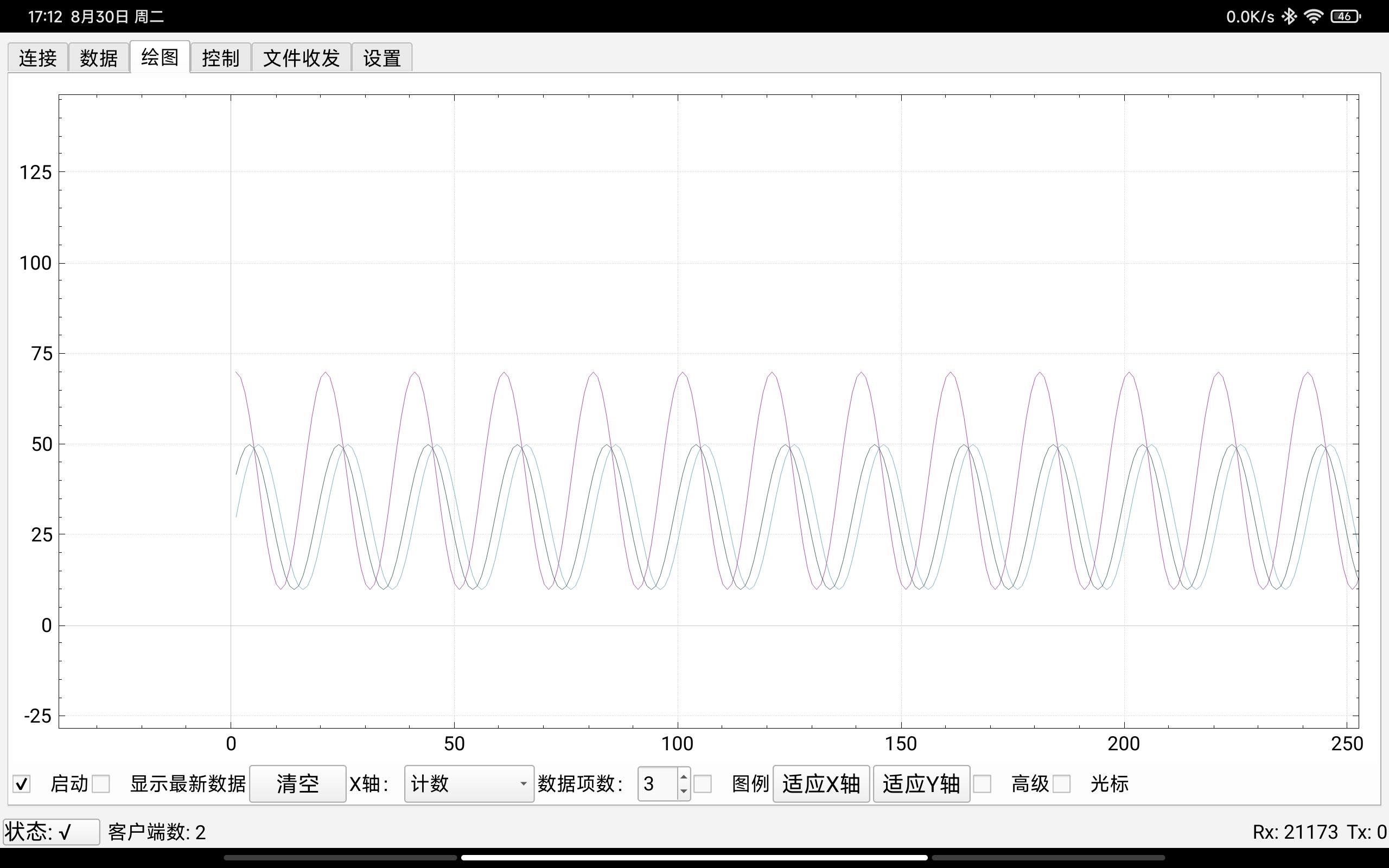This screenshot has width=1389, height=868.
Task: Open the 数据 tab
Action: tap(99, 58)
